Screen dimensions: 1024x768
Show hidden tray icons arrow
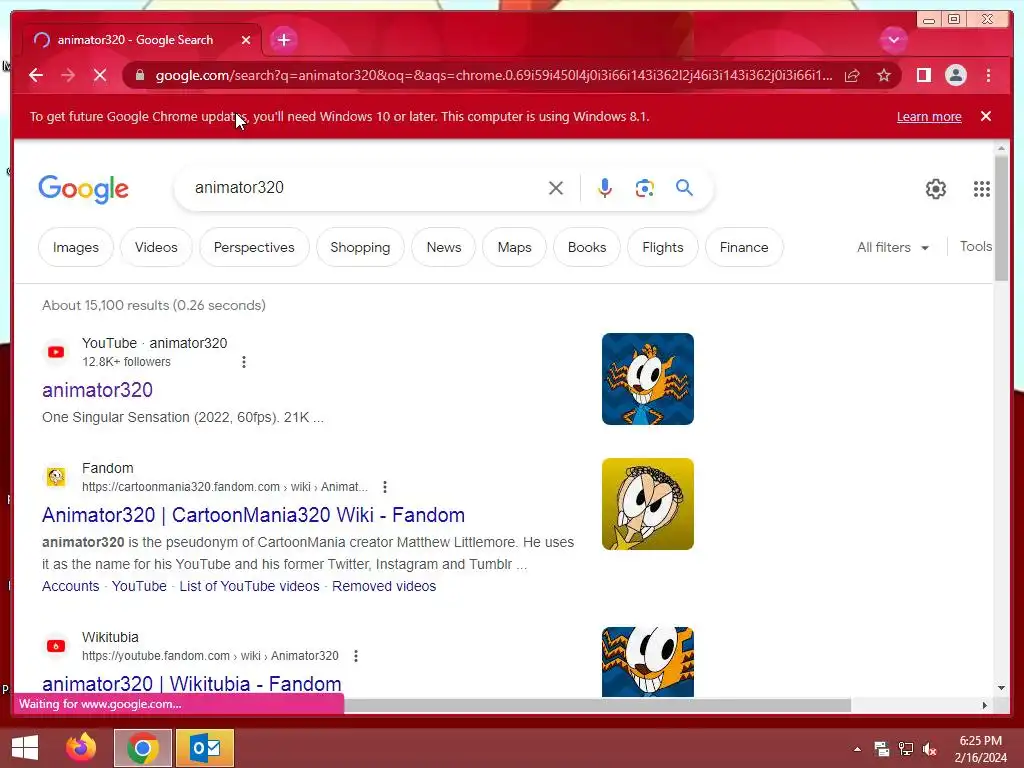click(x=857, y=749)
